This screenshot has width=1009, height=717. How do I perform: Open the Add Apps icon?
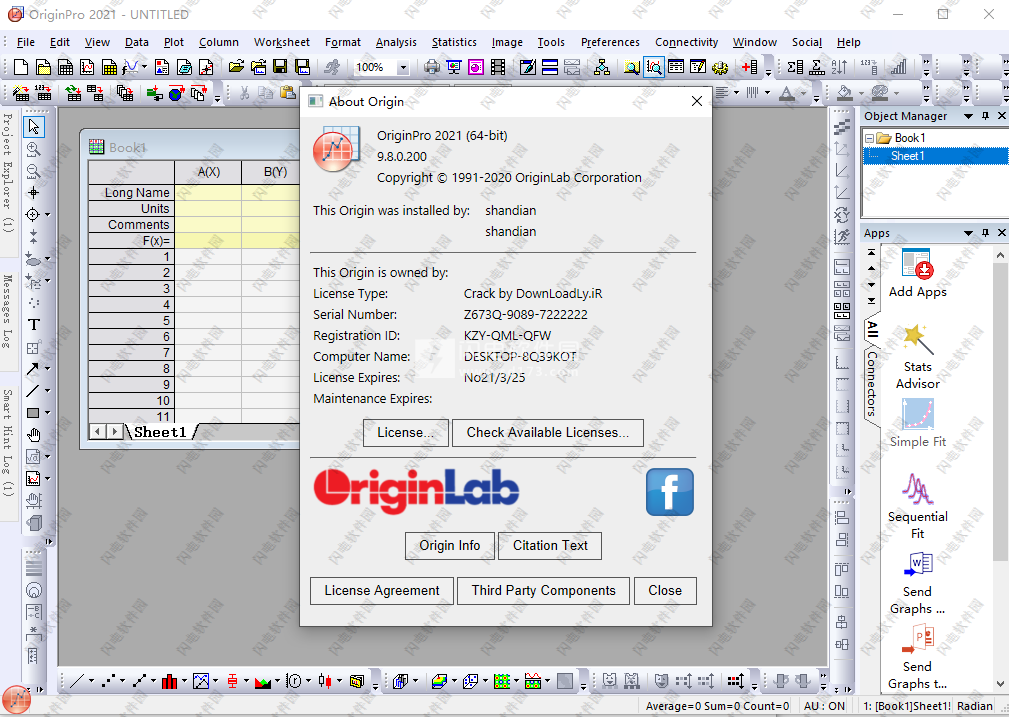click(x=917, y=274)
